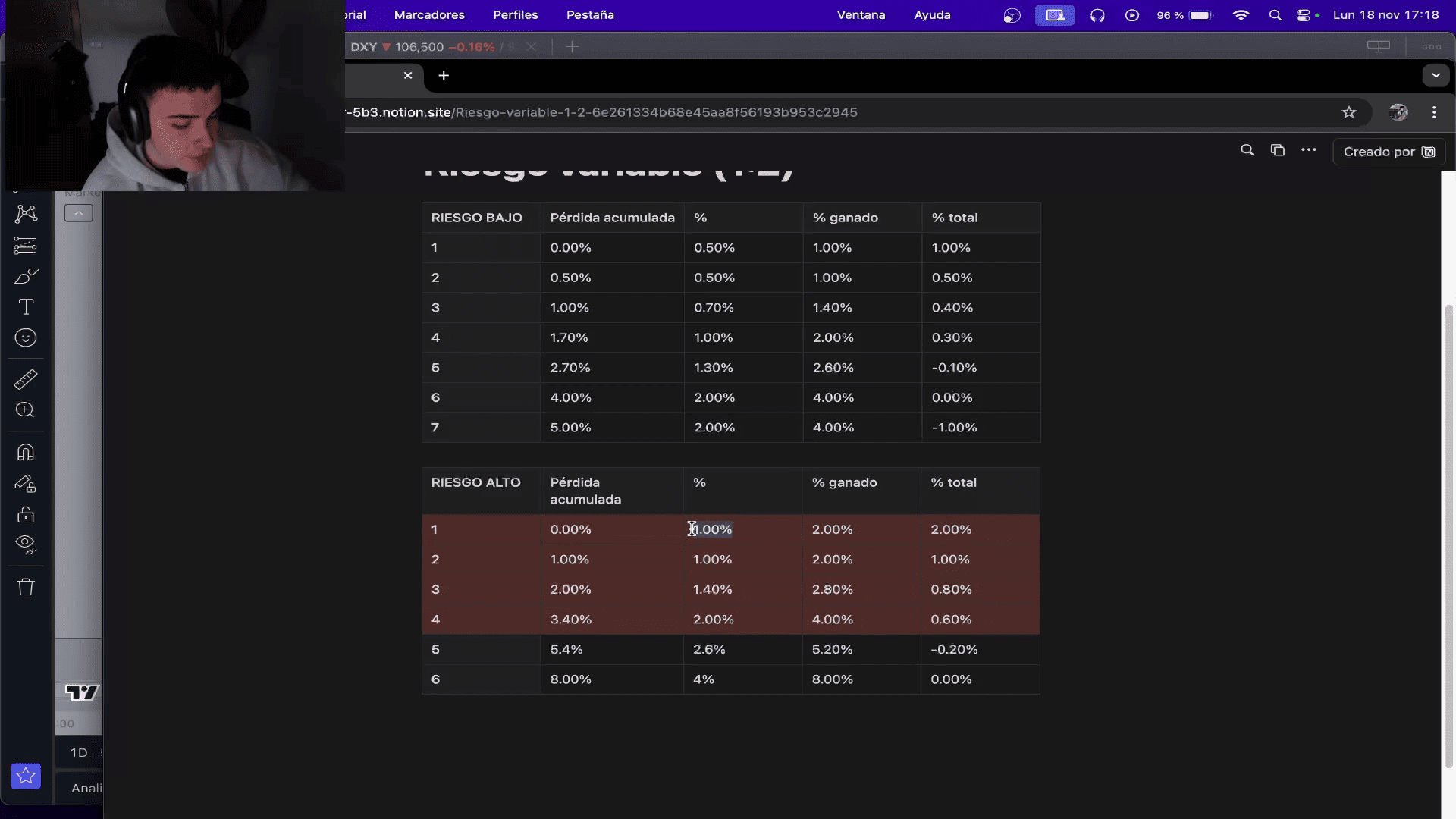
Task: Click the favorites star button
Action: [x=26, y=776]
